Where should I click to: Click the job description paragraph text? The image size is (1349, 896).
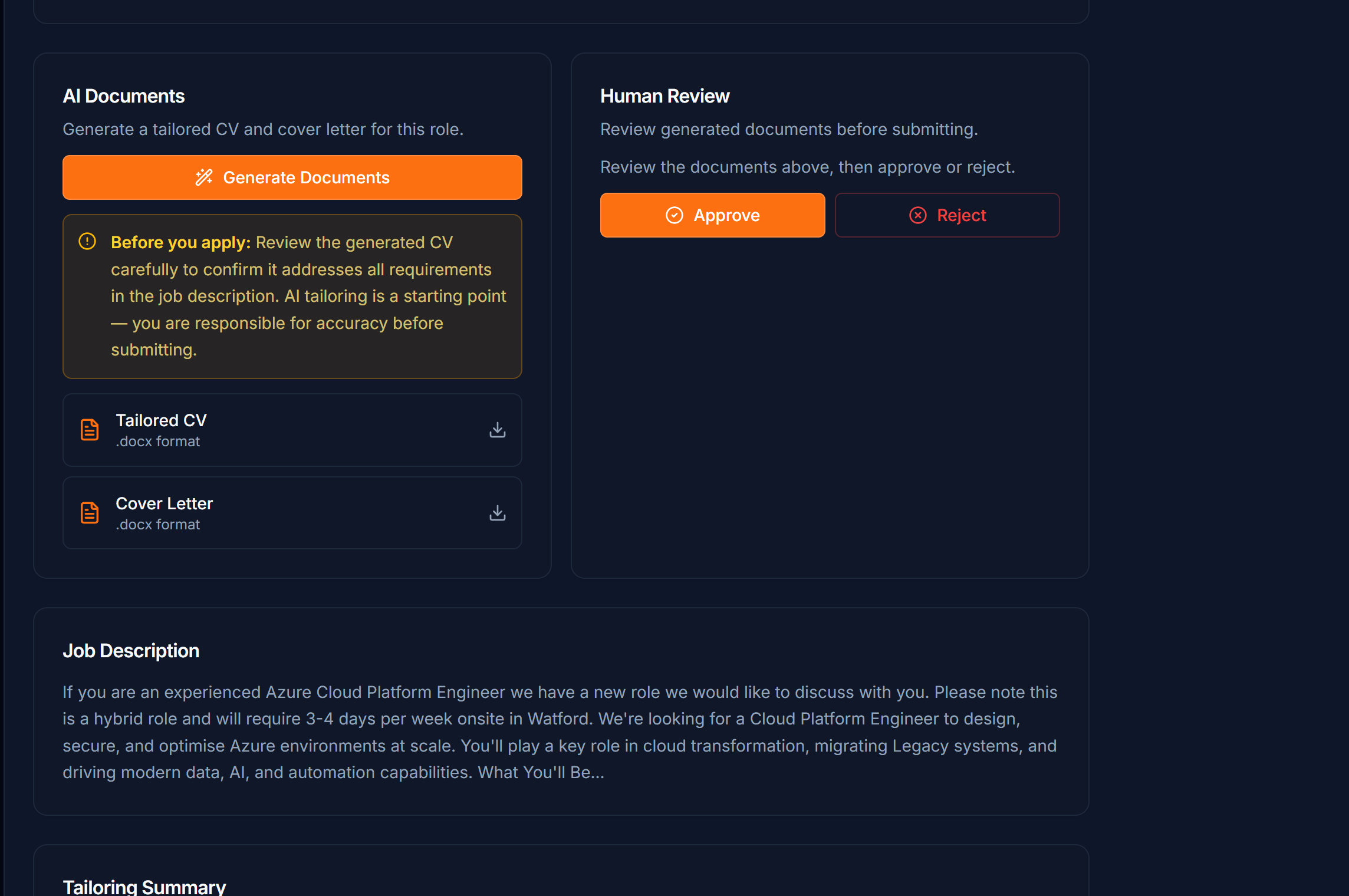(x=560, y=732)
